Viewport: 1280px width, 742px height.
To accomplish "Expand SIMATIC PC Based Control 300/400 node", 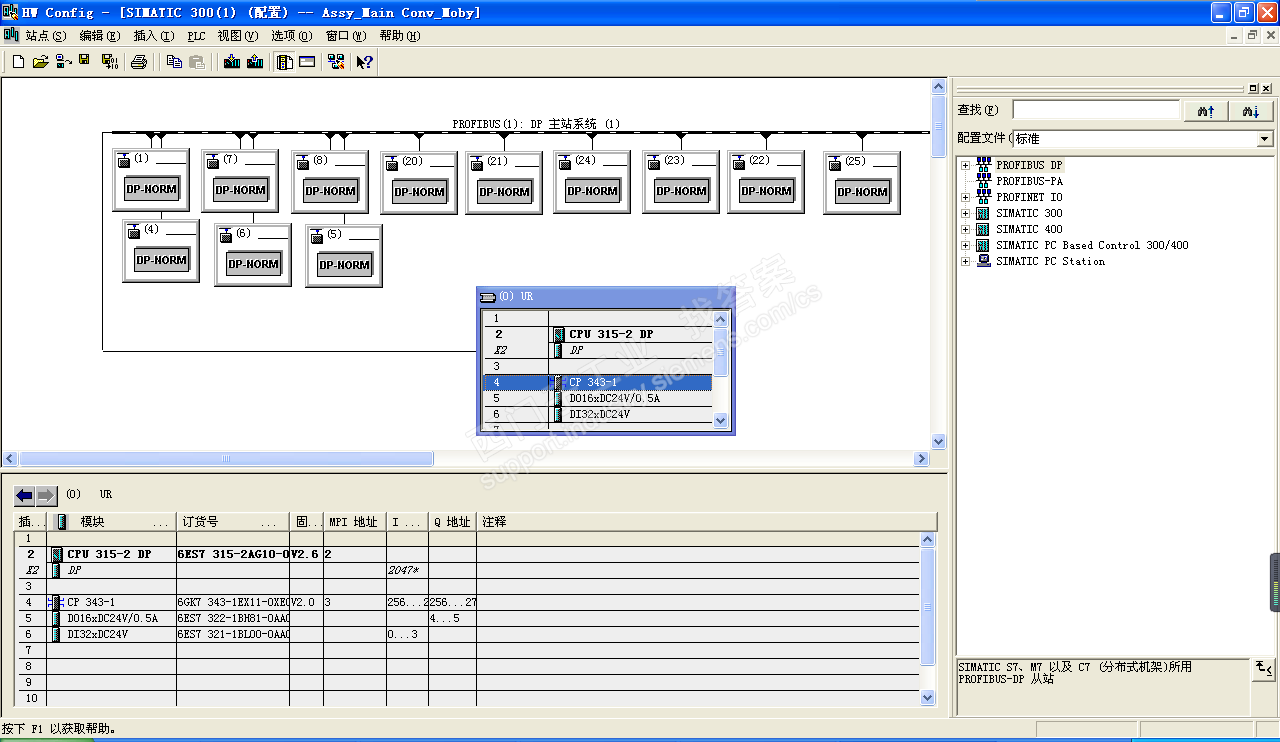I will tap(965, 245).
